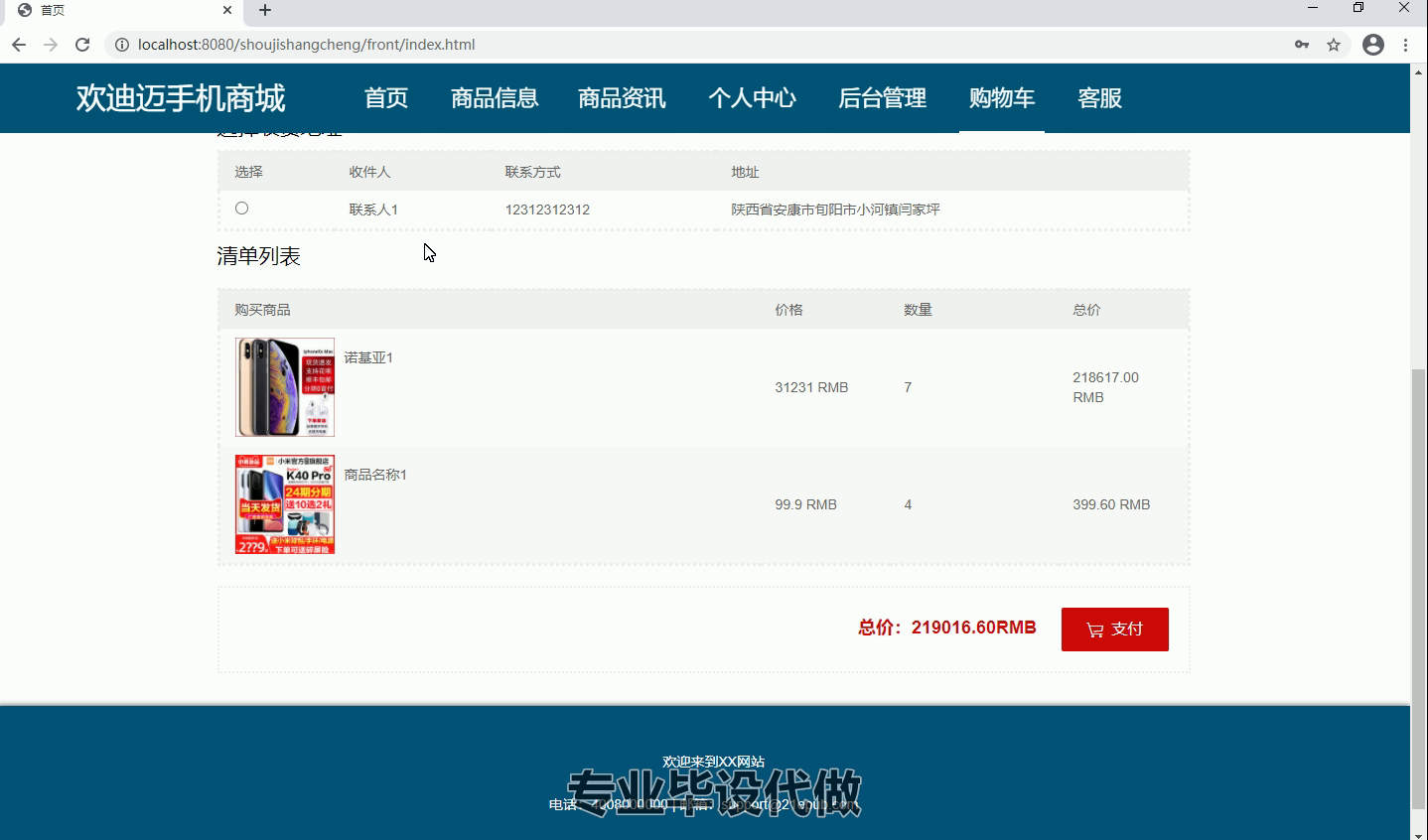Go forward with the browser forward arrow
The width and height of the screenshot is (1428, 840).
(x=51, y=45)
